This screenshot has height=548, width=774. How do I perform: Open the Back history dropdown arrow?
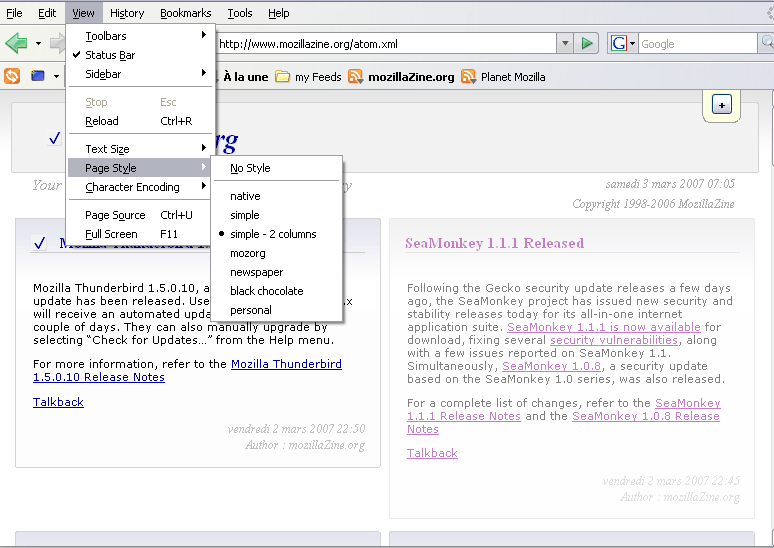click(39, 43)
